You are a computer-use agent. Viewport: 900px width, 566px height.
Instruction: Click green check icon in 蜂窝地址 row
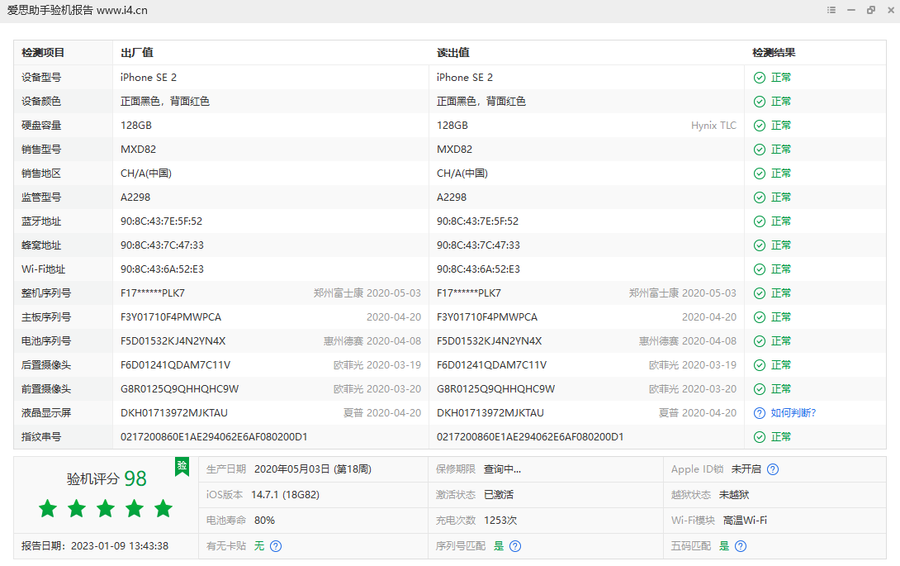tap(759, 246)
